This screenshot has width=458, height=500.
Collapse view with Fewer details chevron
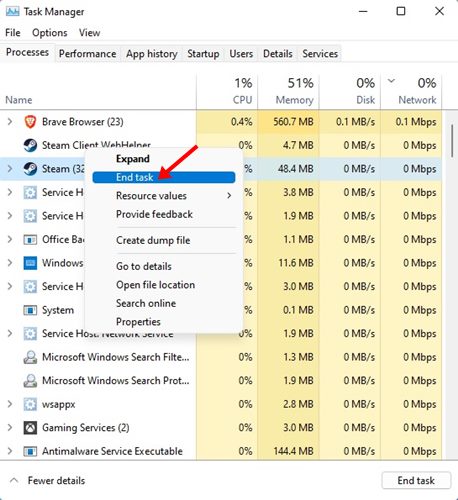tap(14, 480)
